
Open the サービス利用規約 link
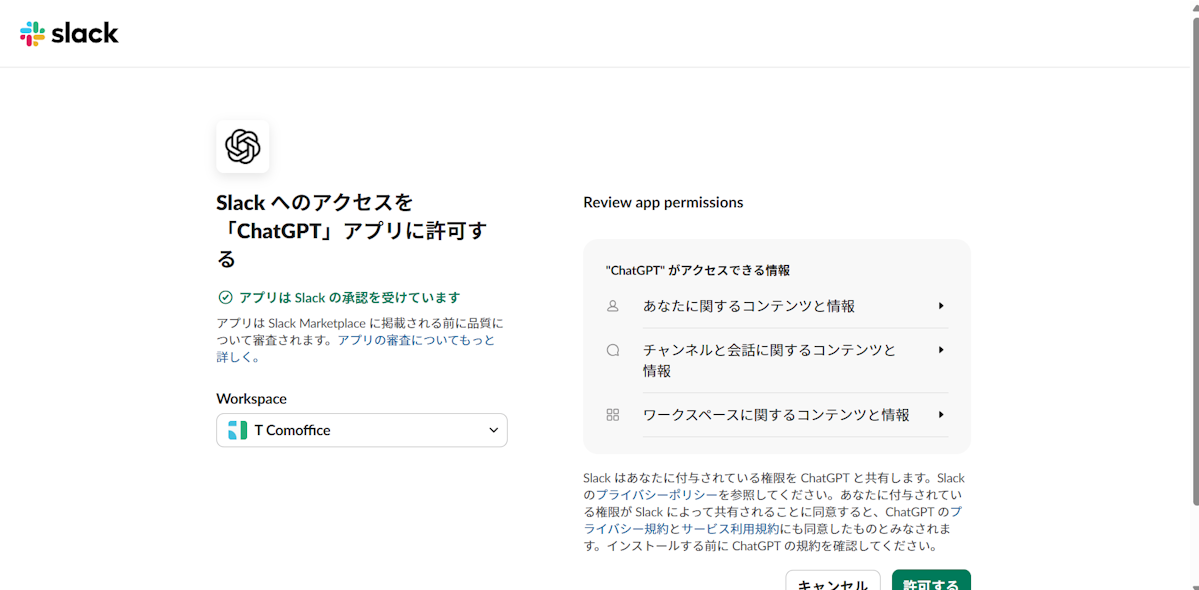pos(730,529)
